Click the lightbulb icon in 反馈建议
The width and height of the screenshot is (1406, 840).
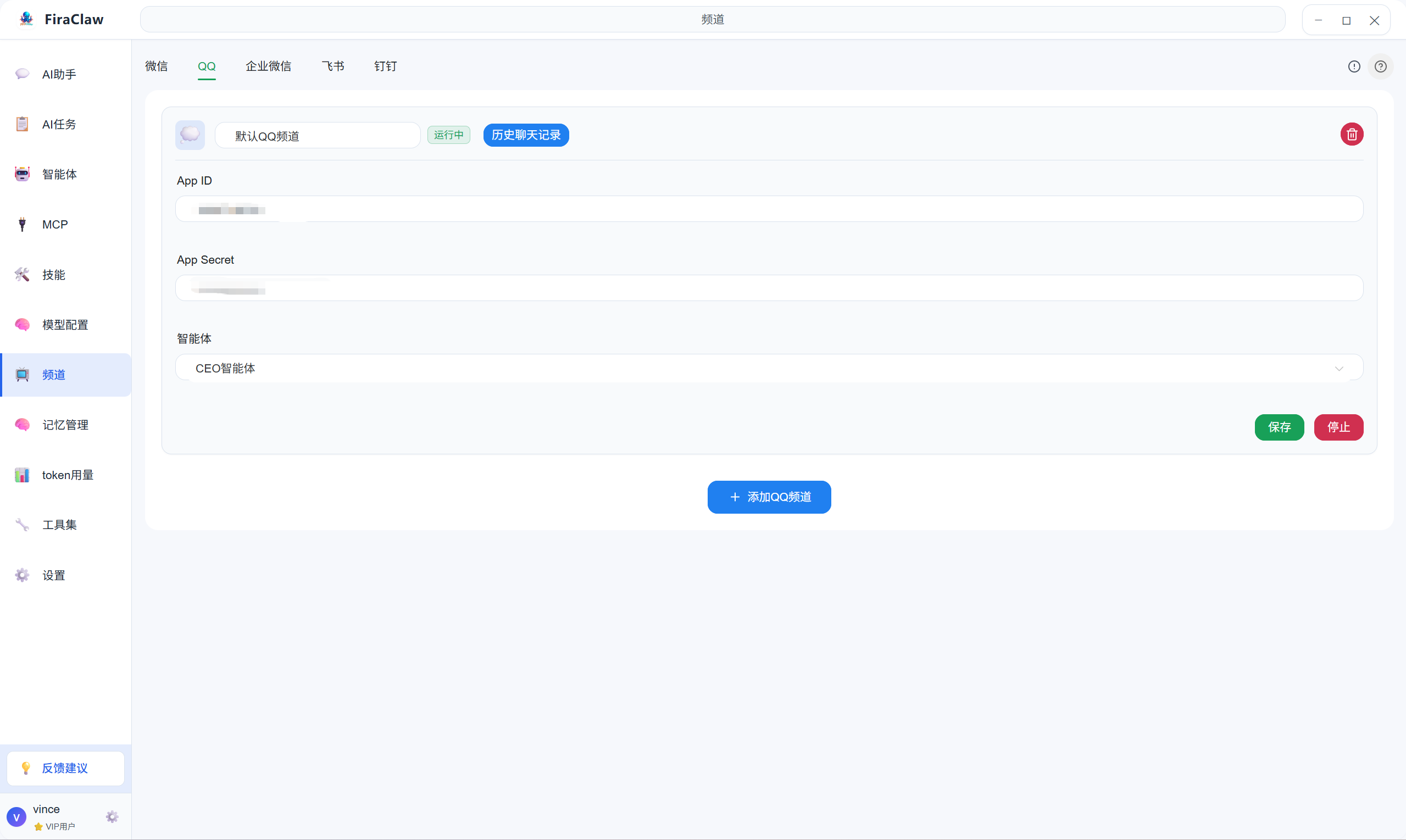pos(25,768)
